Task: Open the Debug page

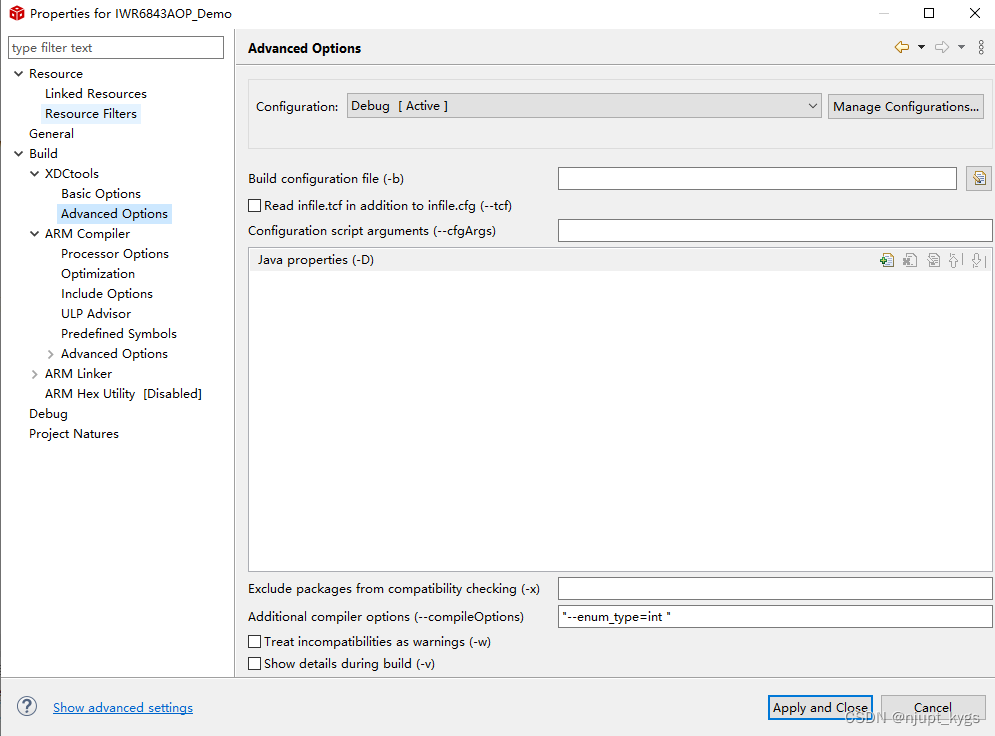Action: coord(48,414)
